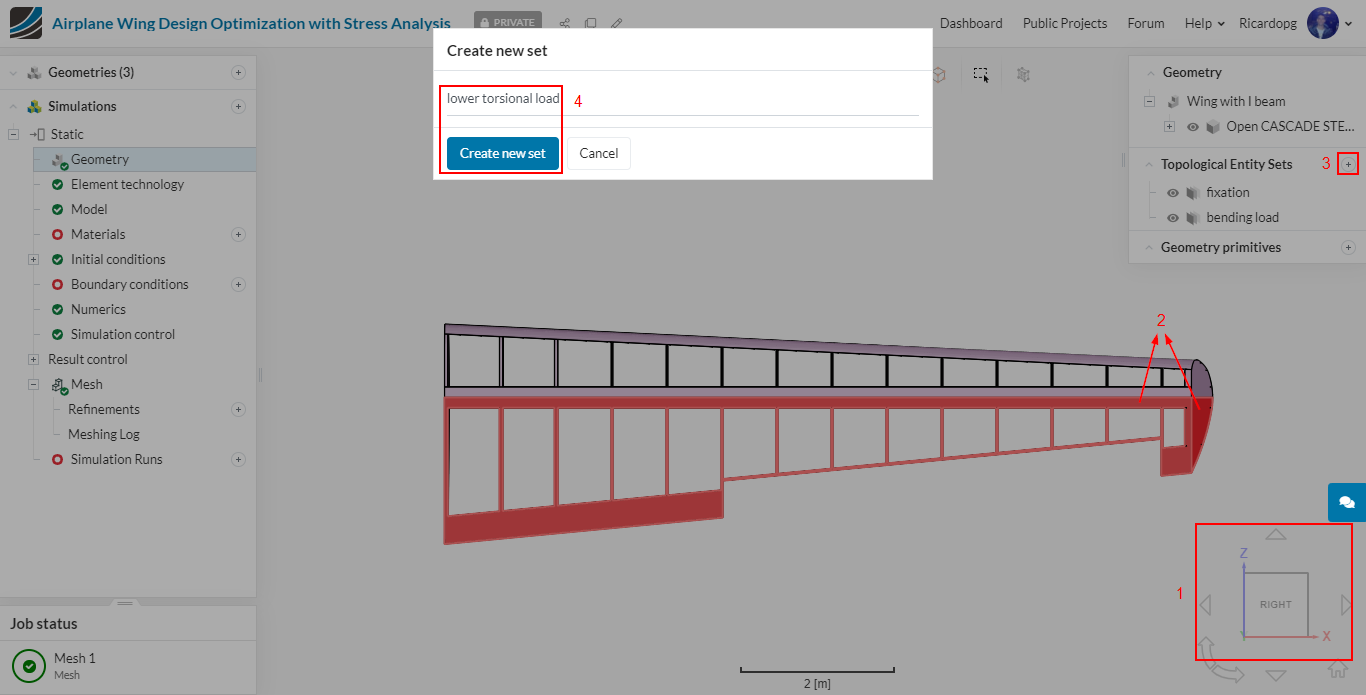Collapse the Static simulation tree
1366x695 pixels.
click(14, 134)
